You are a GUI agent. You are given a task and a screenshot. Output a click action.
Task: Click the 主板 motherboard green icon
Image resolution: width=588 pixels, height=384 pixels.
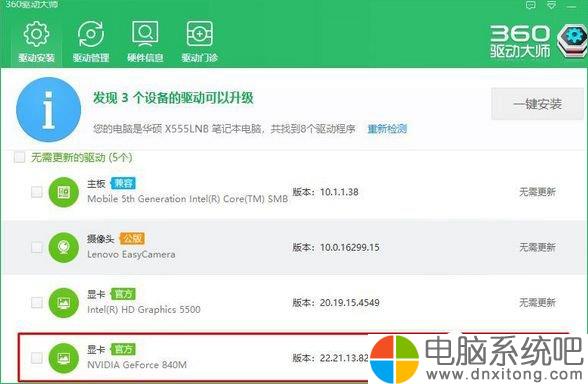pos(64,192)
